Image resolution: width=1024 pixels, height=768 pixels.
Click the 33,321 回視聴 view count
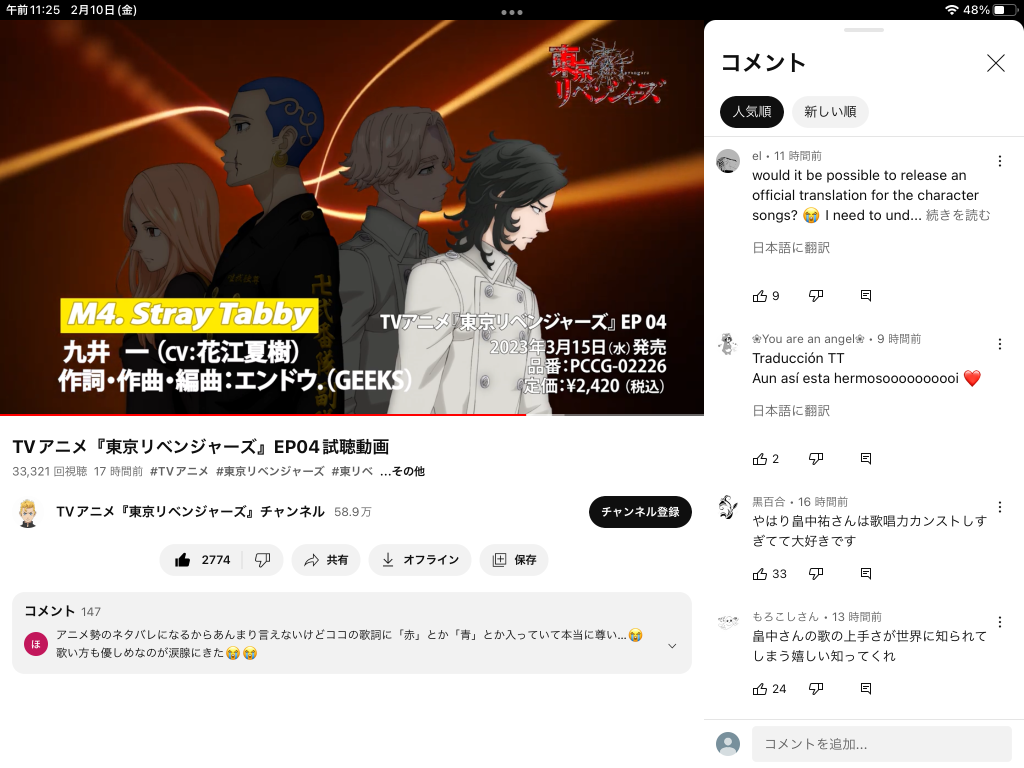click(50, 472)
